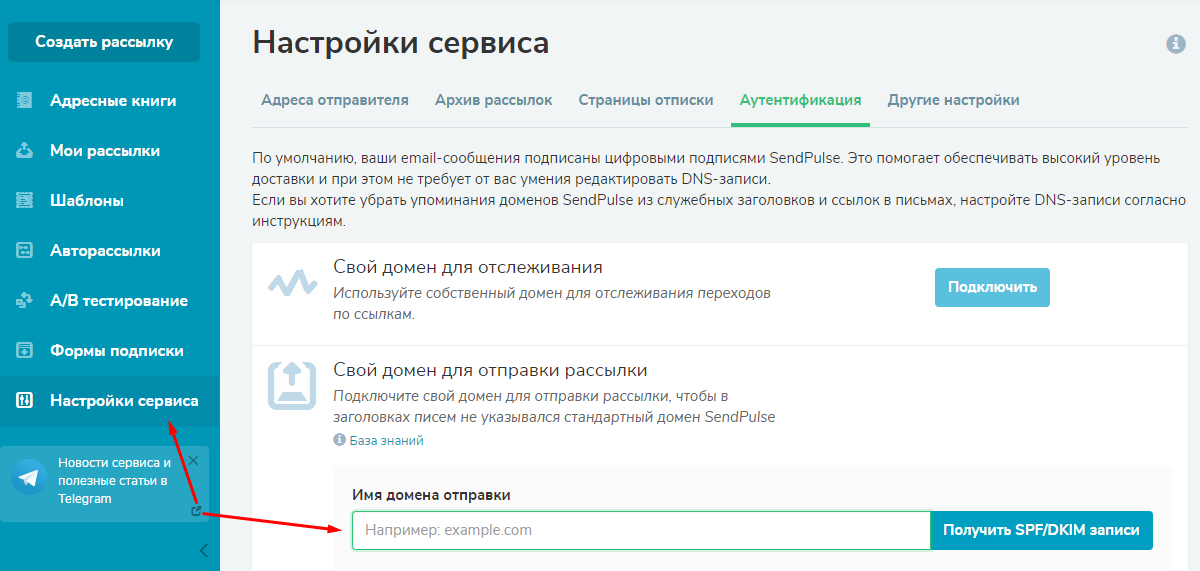
Task: Open Telegram news external link icon
Action: [x=196, y=511]
